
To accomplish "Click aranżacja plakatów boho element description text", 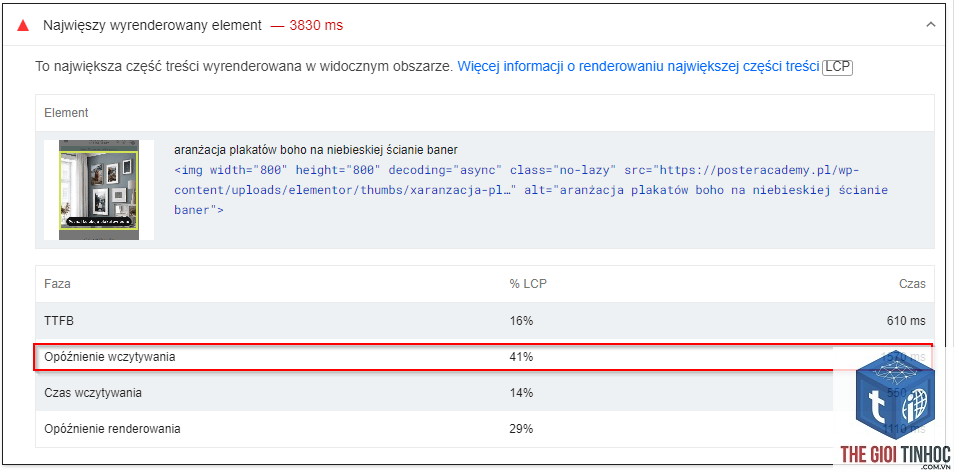I will pyautogui.click(x=316, y=150).
